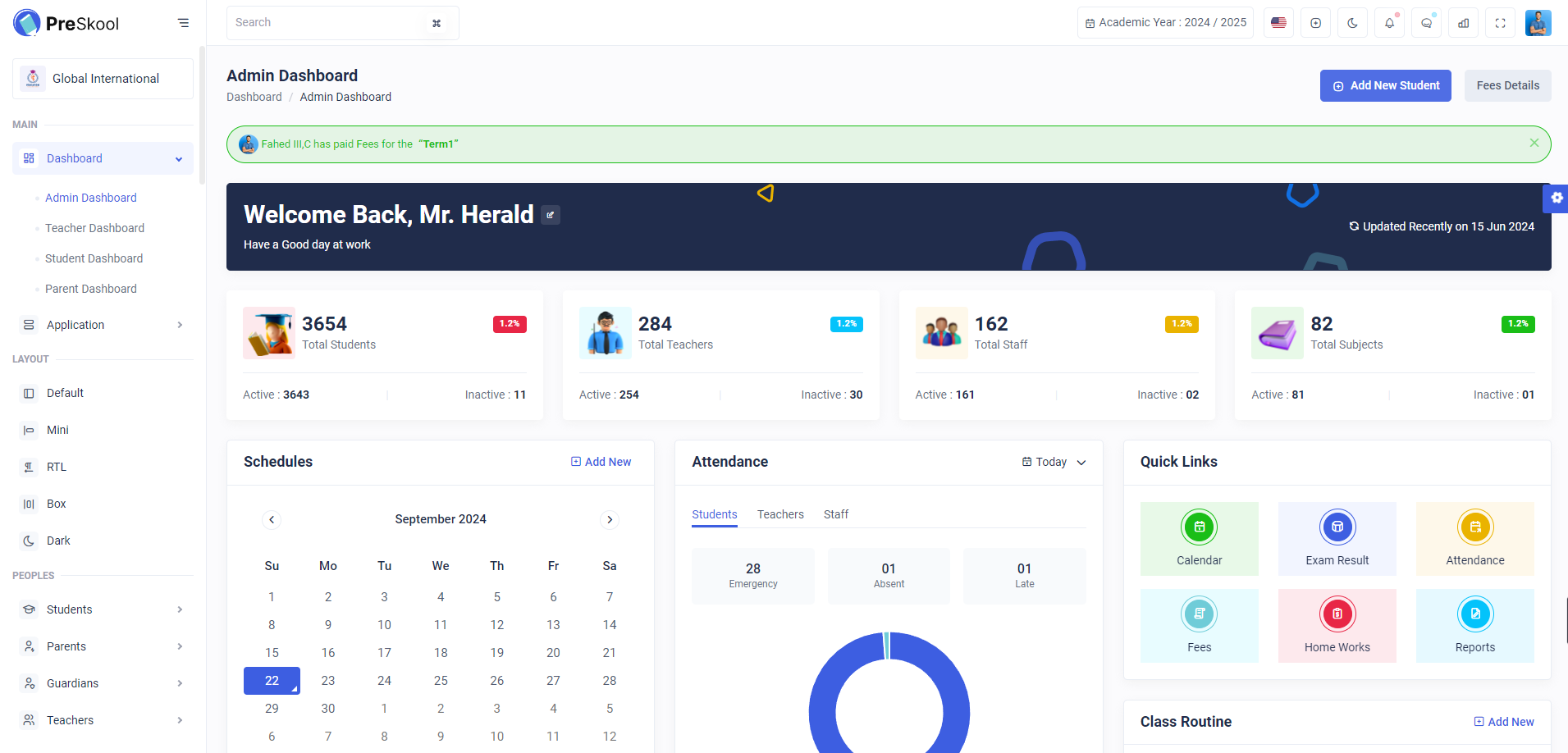Screen dimensions: 1568x753
Task: Switch to Box layout
Action: pos(103,504)
